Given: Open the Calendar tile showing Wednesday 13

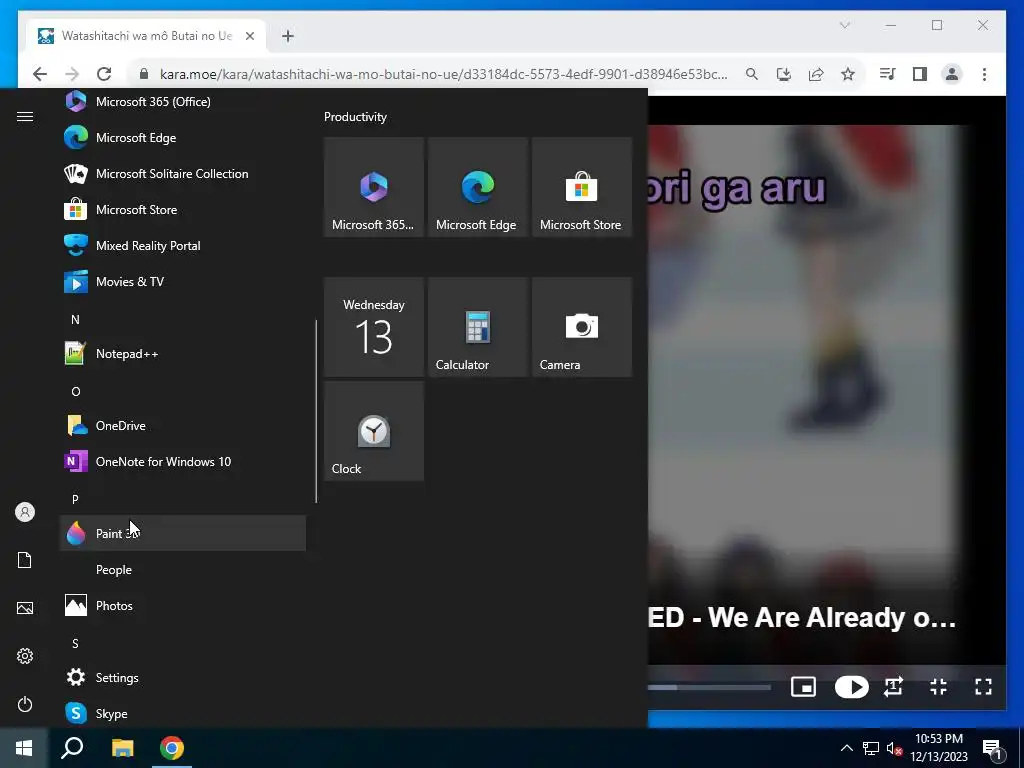Looking at the screenshot, I should click(x=374, y=327).
